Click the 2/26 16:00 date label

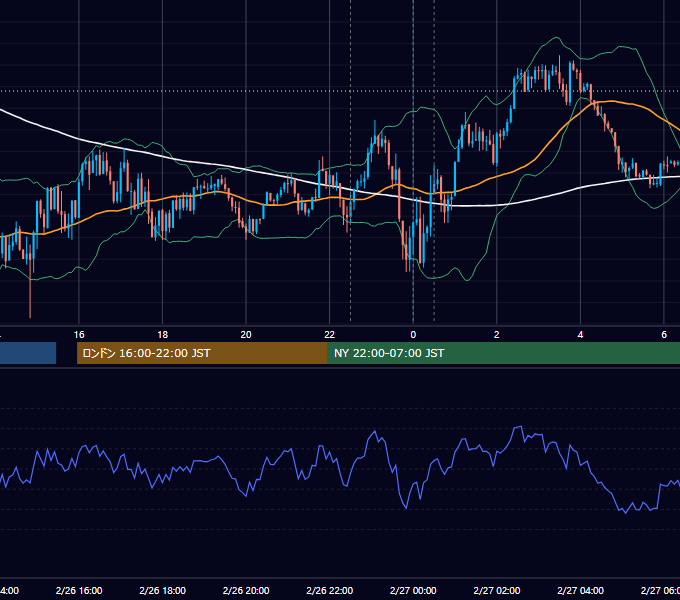79,590
